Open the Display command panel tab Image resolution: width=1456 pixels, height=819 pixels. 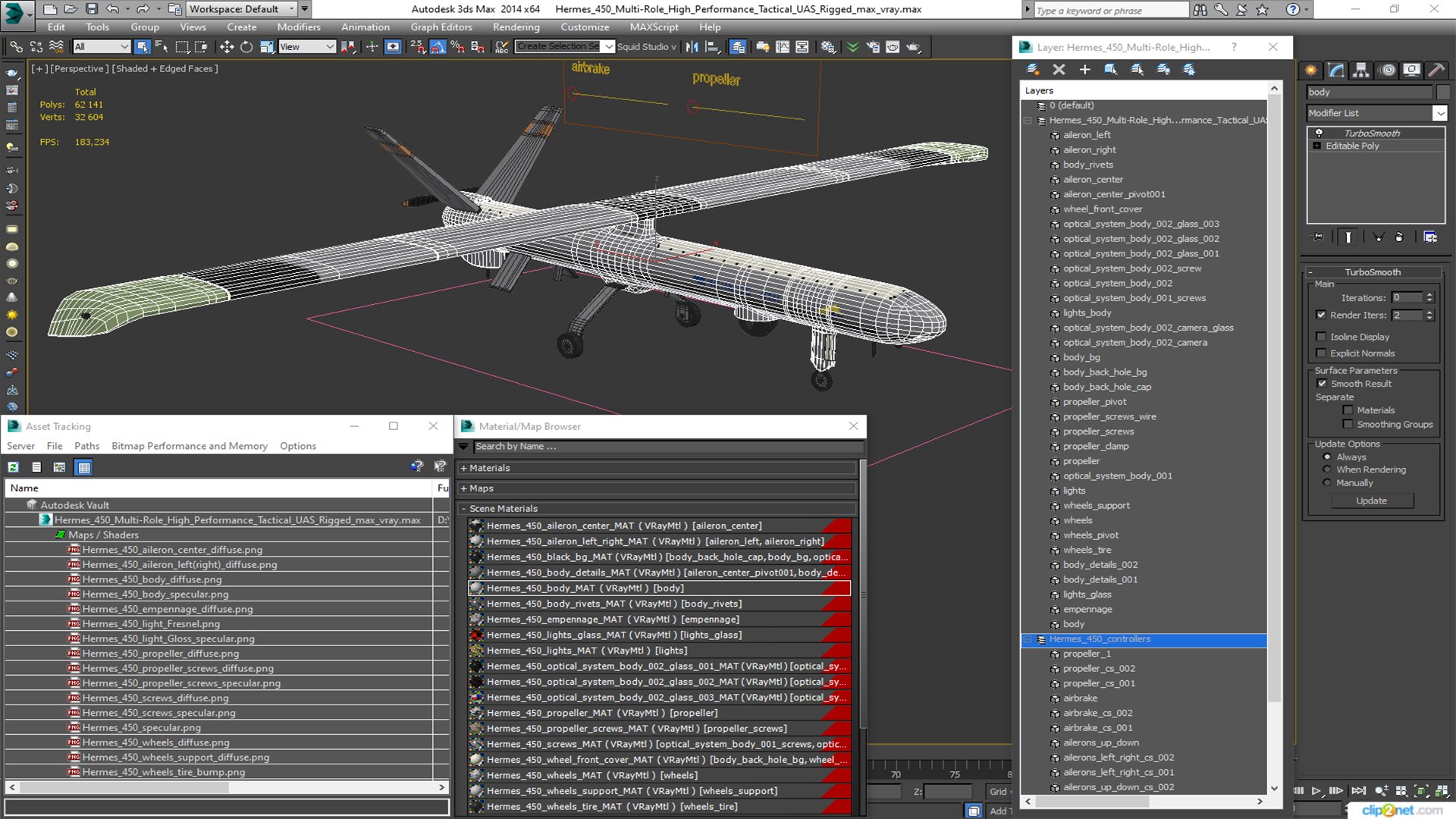[x=1411, y=71]
